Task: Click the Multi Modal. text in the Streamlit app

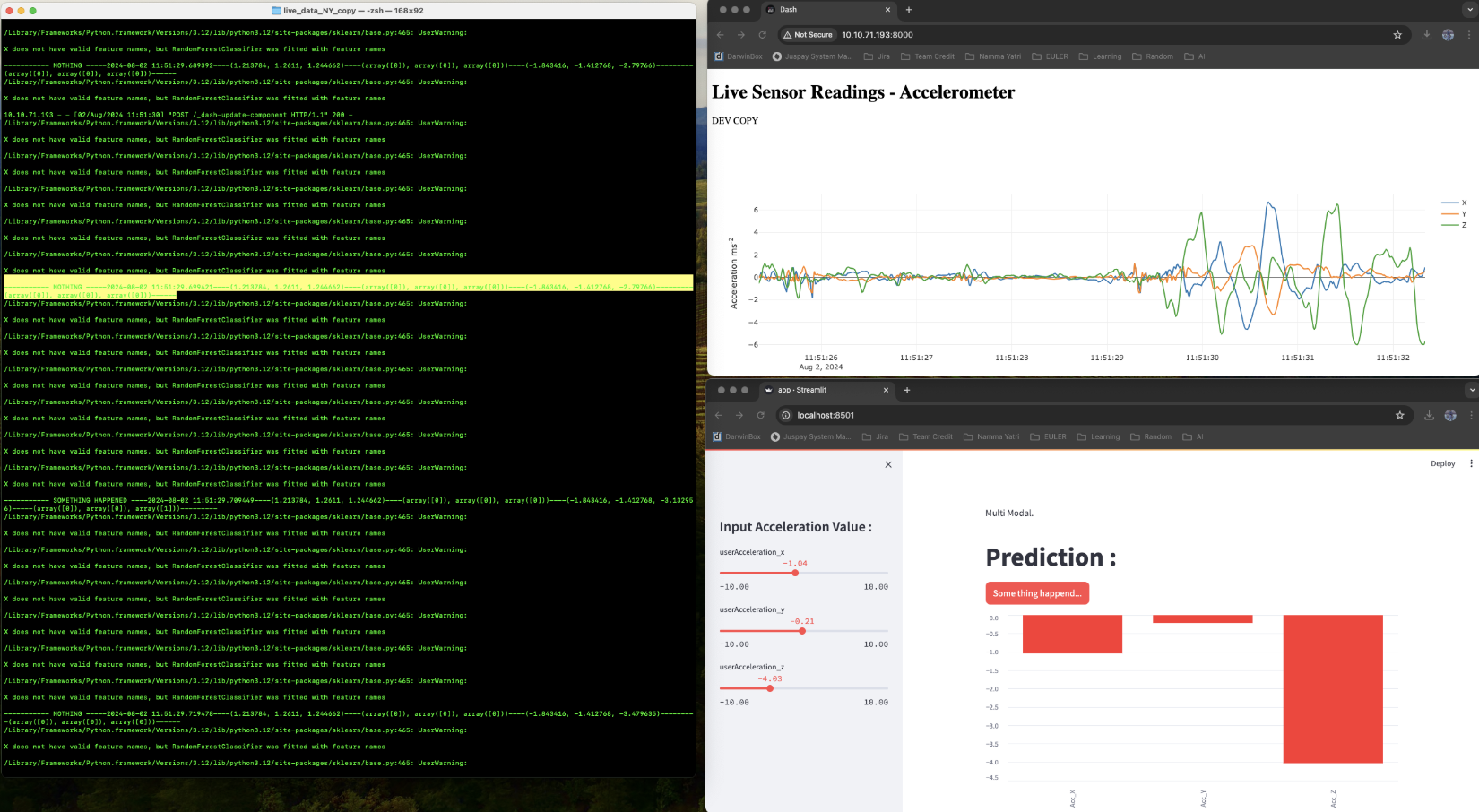Action: 1009,514
